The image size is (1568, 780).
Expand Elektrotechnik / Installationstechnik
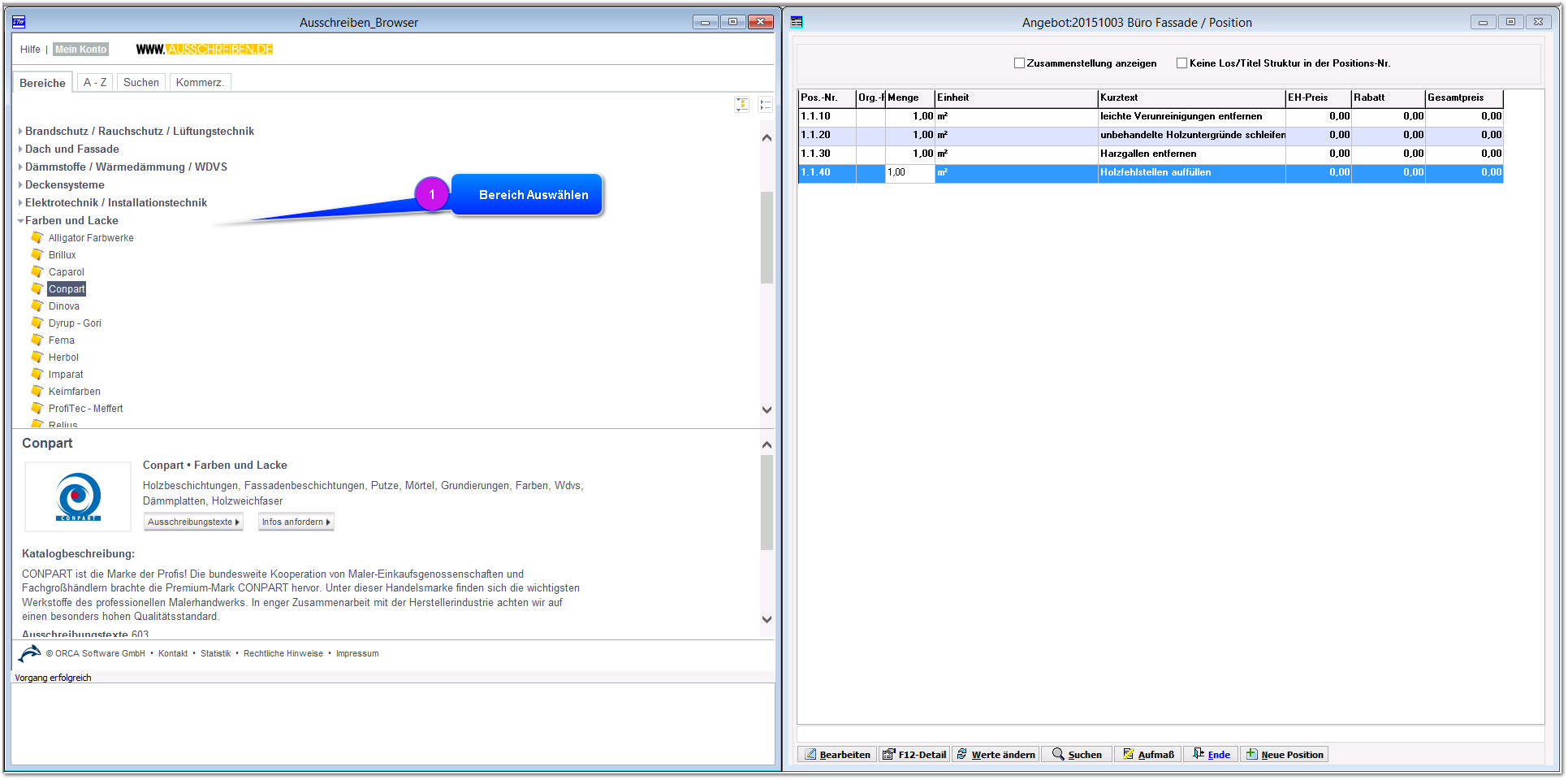click(x=20, y=202)
